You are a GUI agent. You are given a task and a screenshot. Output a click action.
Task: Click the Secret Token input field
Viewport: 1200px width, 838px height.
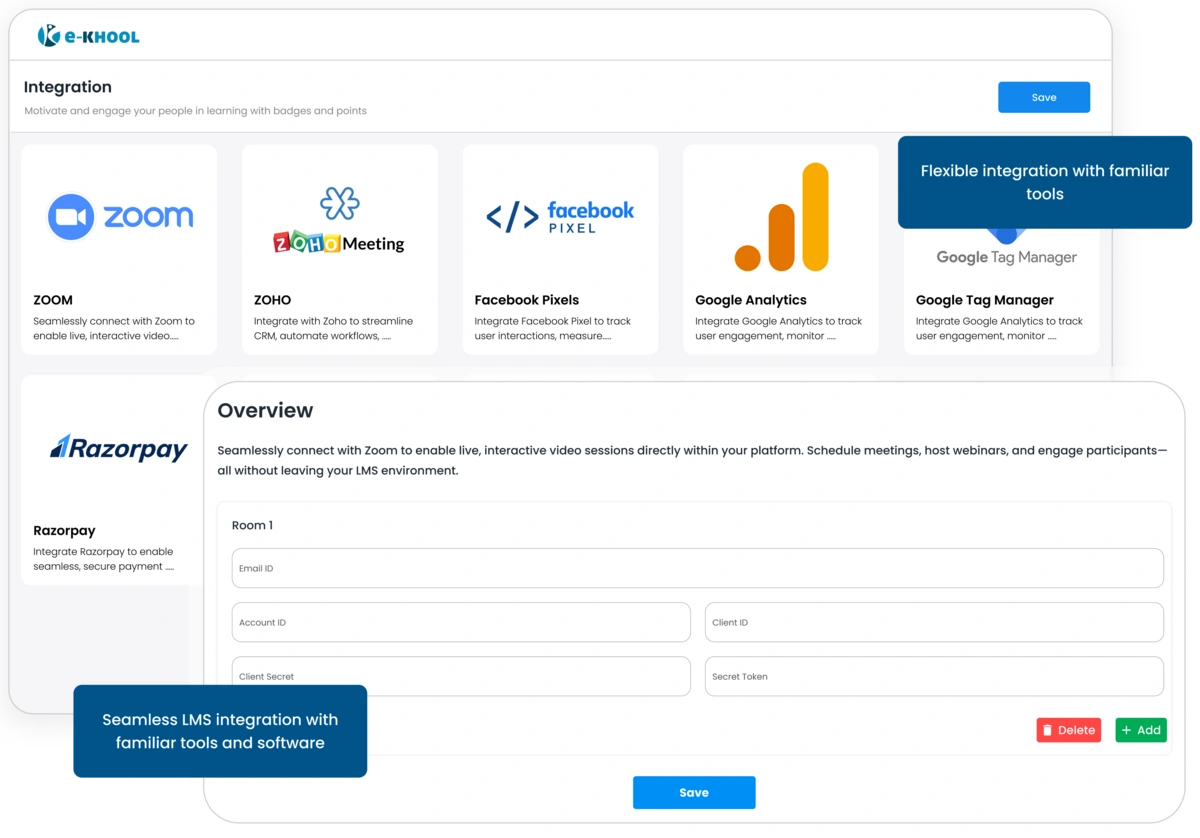click(x=933, y=676)
